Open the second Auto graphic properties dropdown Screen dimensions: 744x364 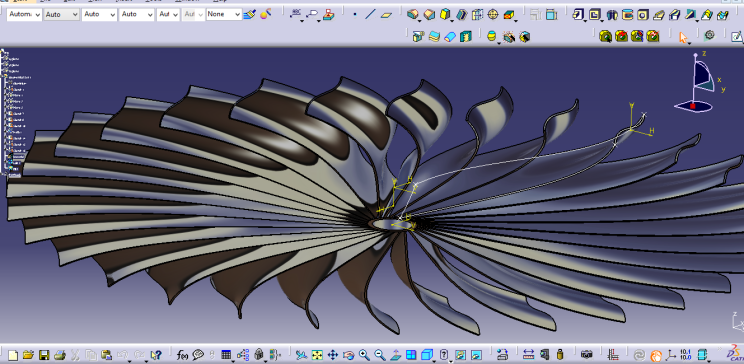point(99,15)
